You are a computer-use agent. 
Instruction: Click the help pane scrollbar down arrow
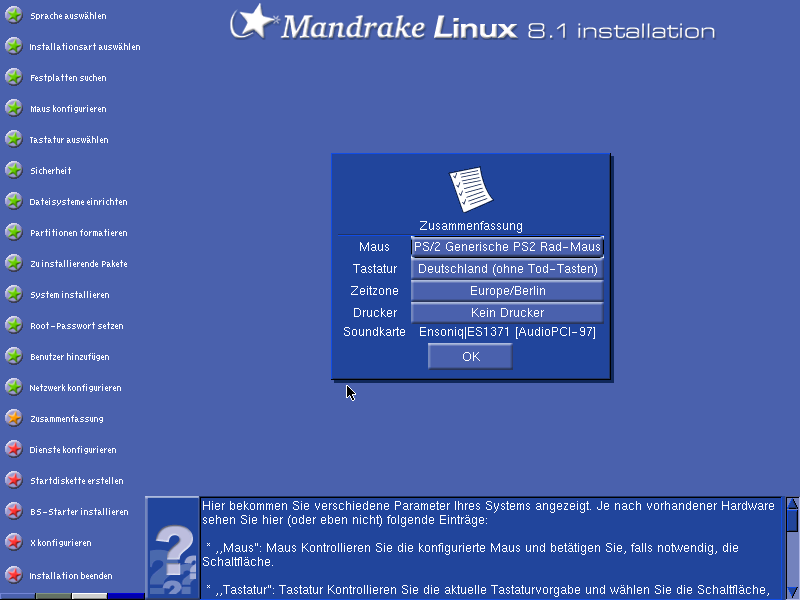pos(792,592)
